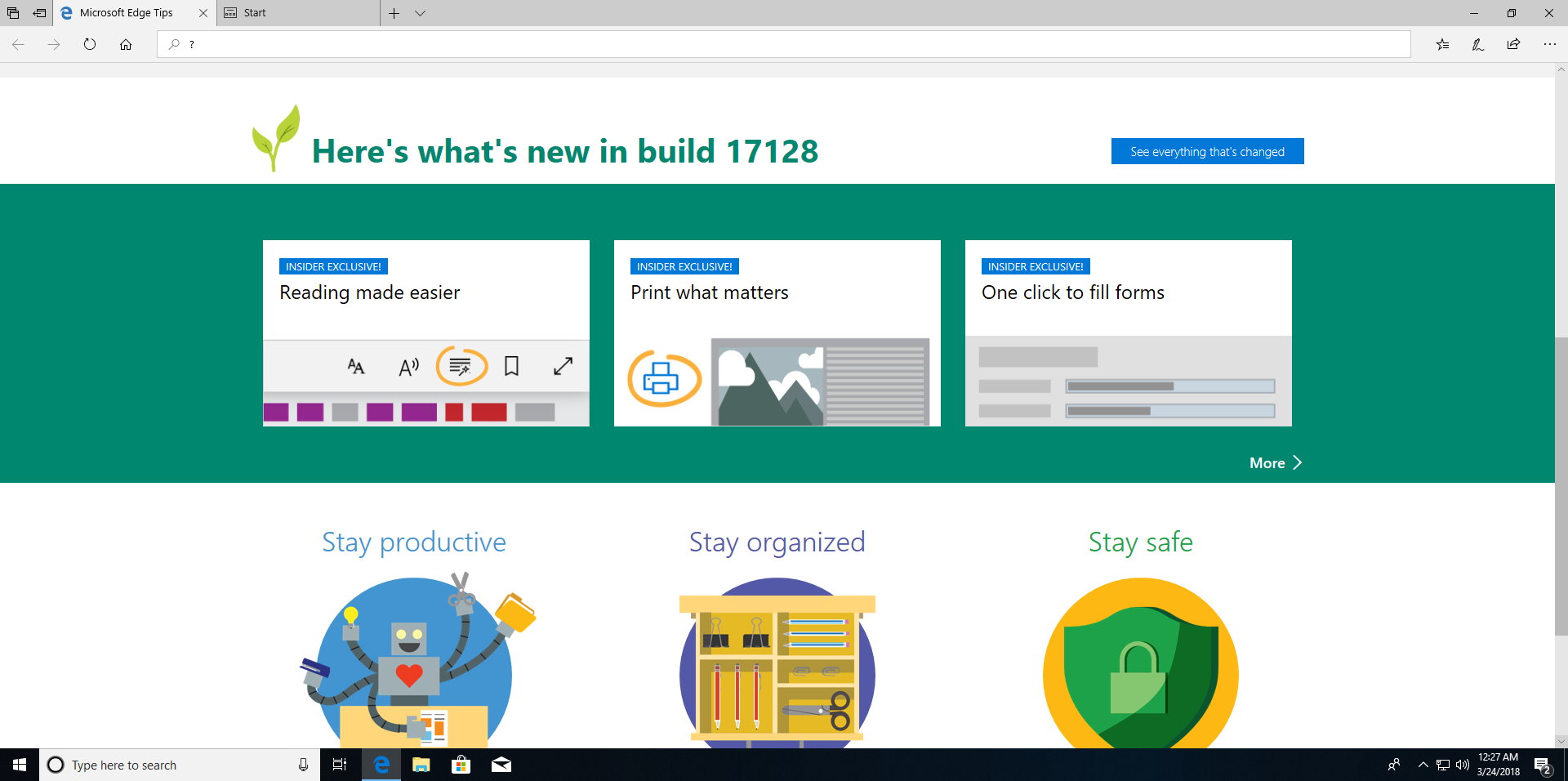Image resolution: width=1568 pixels, height=781 pixels.
Task: Click the highlighted printer icon
Action: tap(664, 378)
